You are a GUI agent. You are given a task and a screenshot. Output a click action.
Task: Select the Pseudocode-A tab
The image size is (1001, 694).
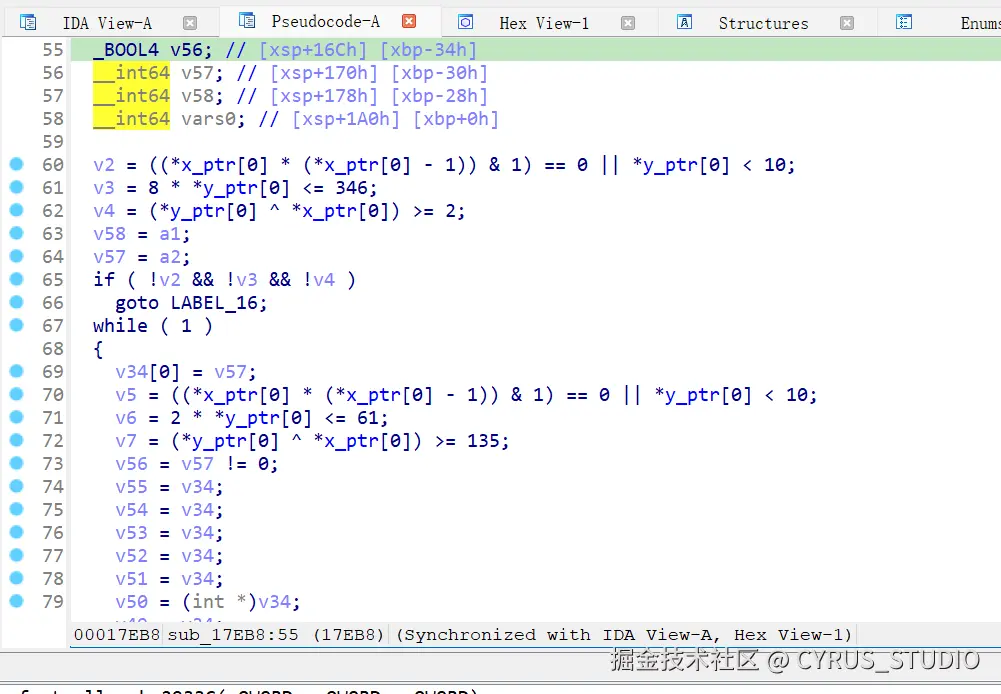point(326,22)
